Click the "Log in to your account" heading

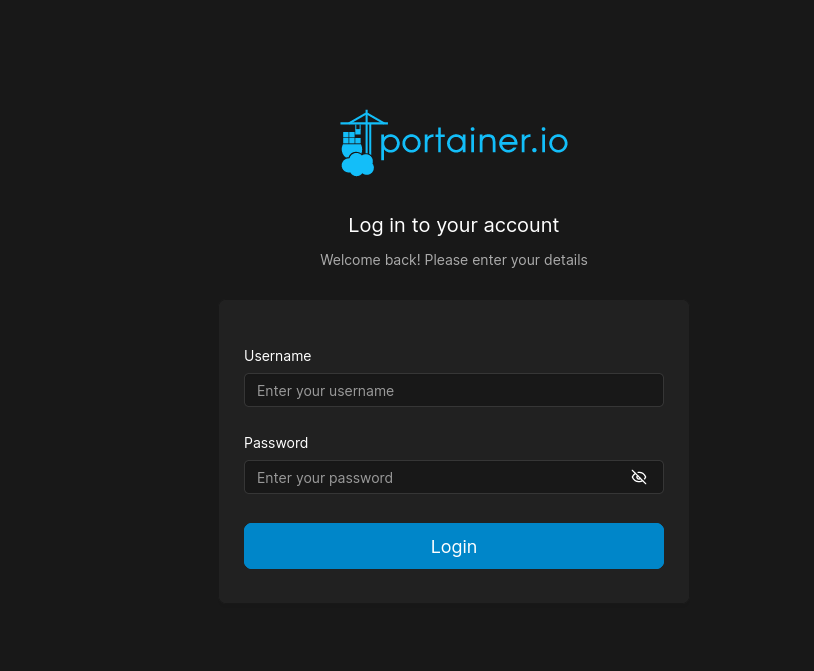[454, 225]
